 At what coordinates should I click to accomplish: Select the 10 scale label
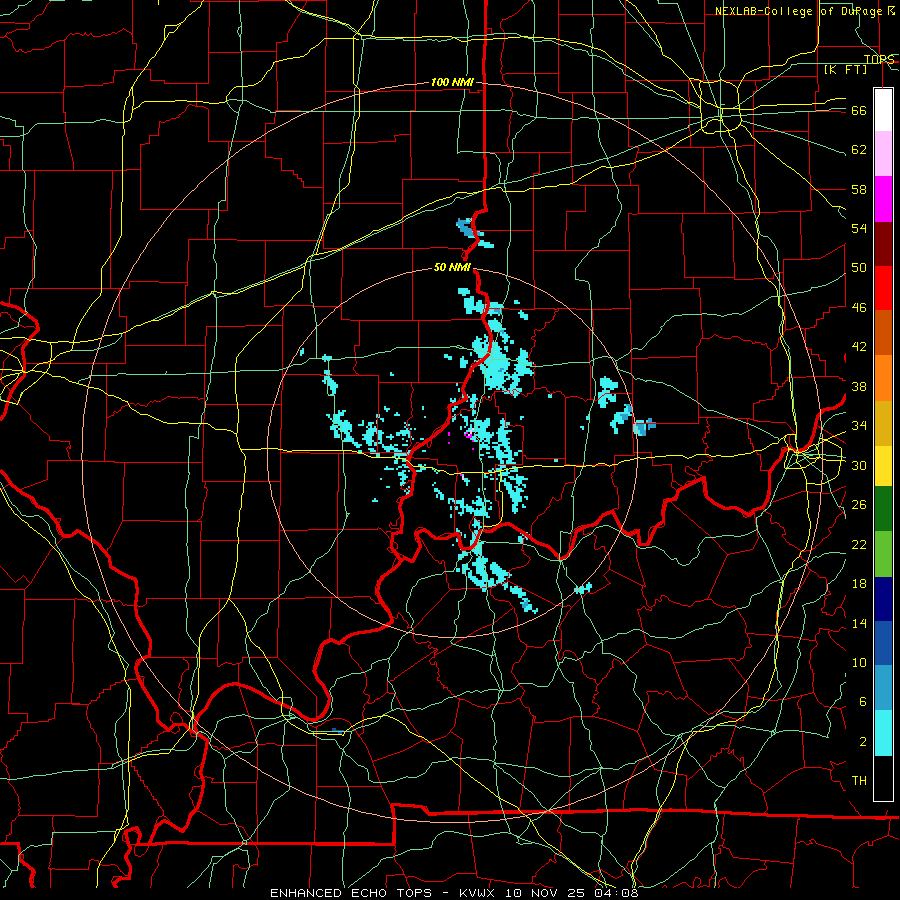tap(859, 663)
